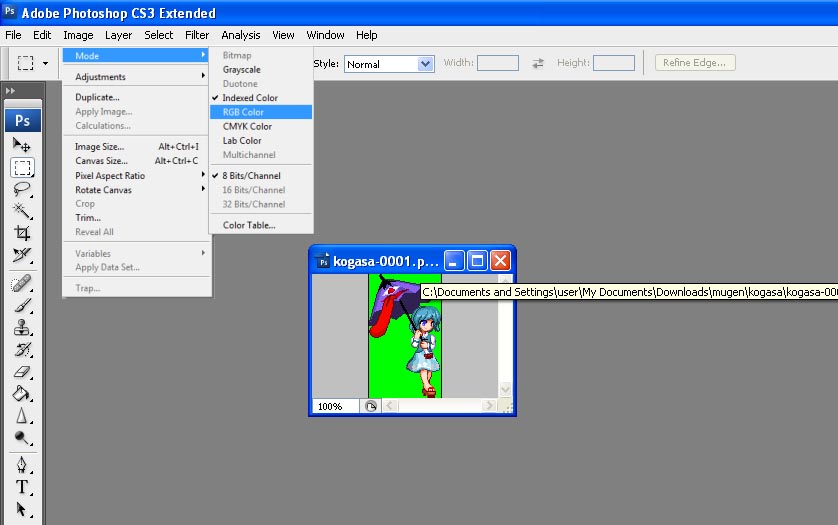Image resolution: width=838 pixels, height=525 pixels.
Task: Click the 100% zoom field
Action: [x=335, y=406]
